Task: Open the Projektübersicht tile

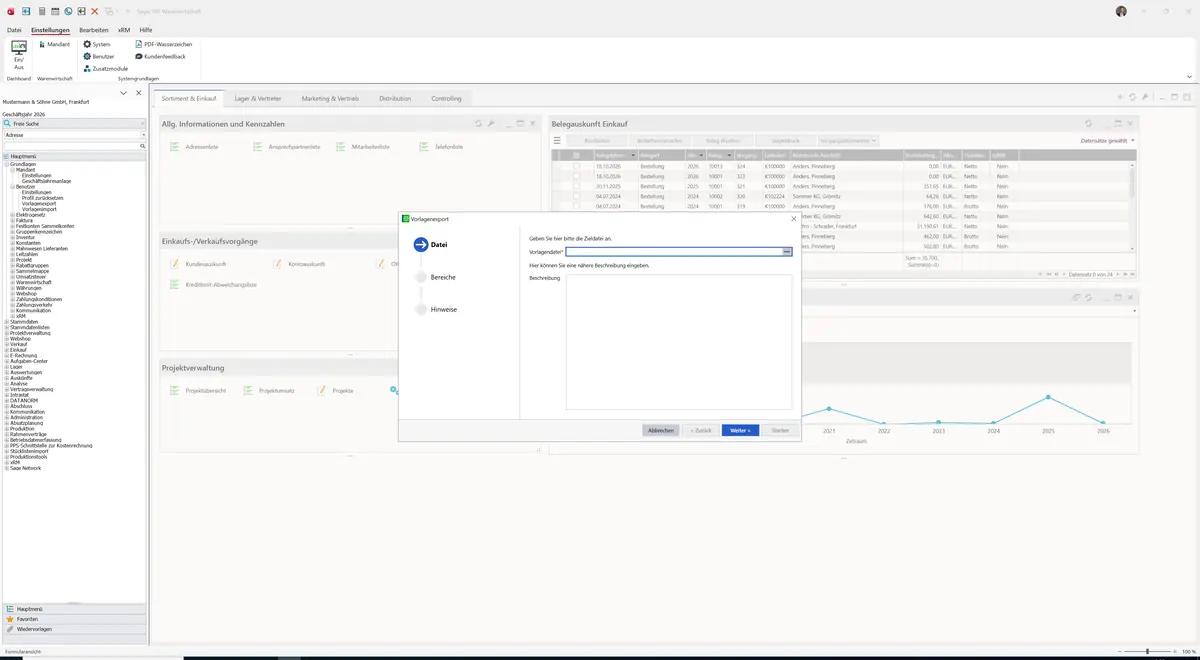Action: point(198,390)
